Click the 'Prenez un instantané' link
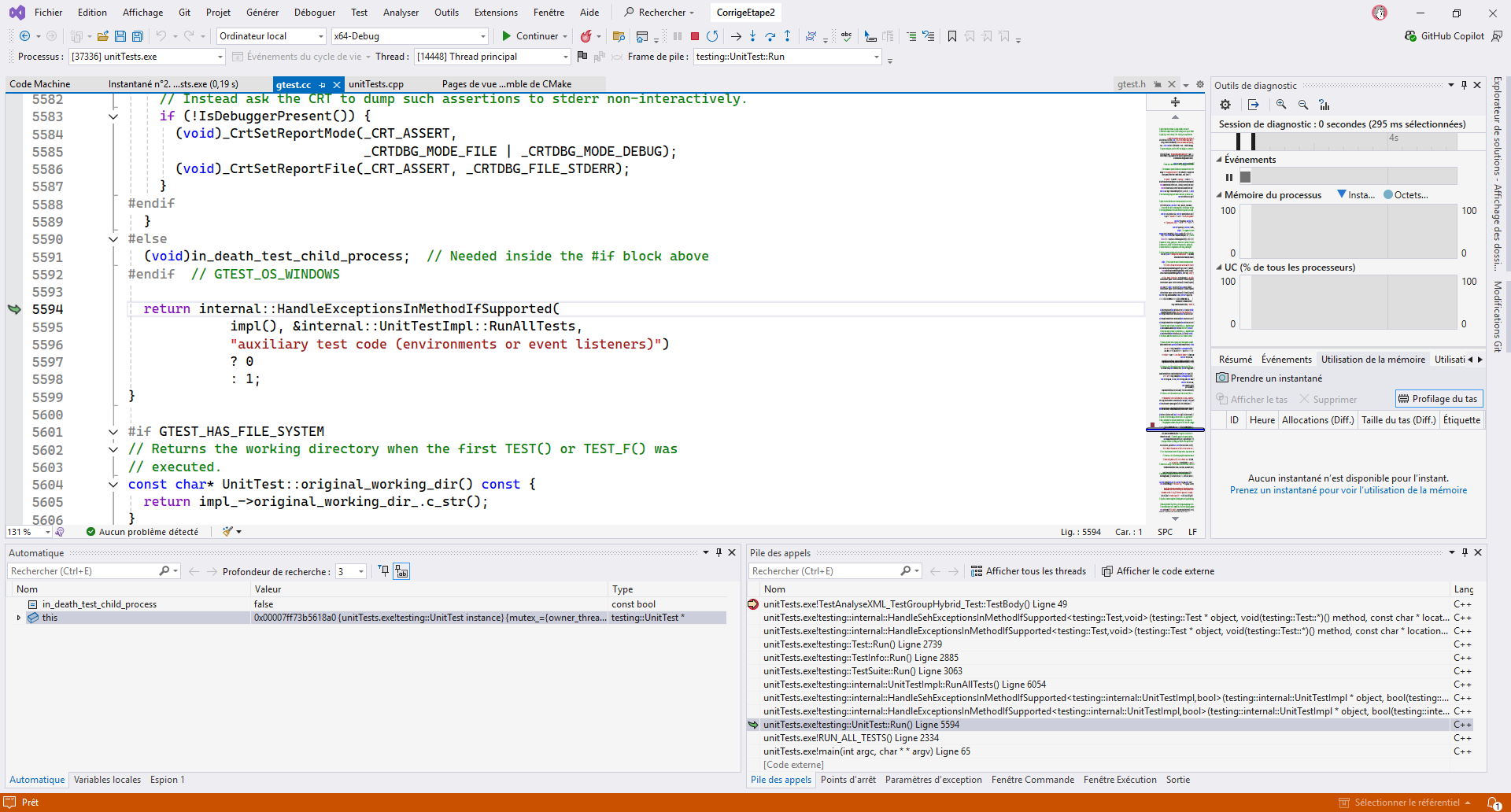 pos(1348,490)
